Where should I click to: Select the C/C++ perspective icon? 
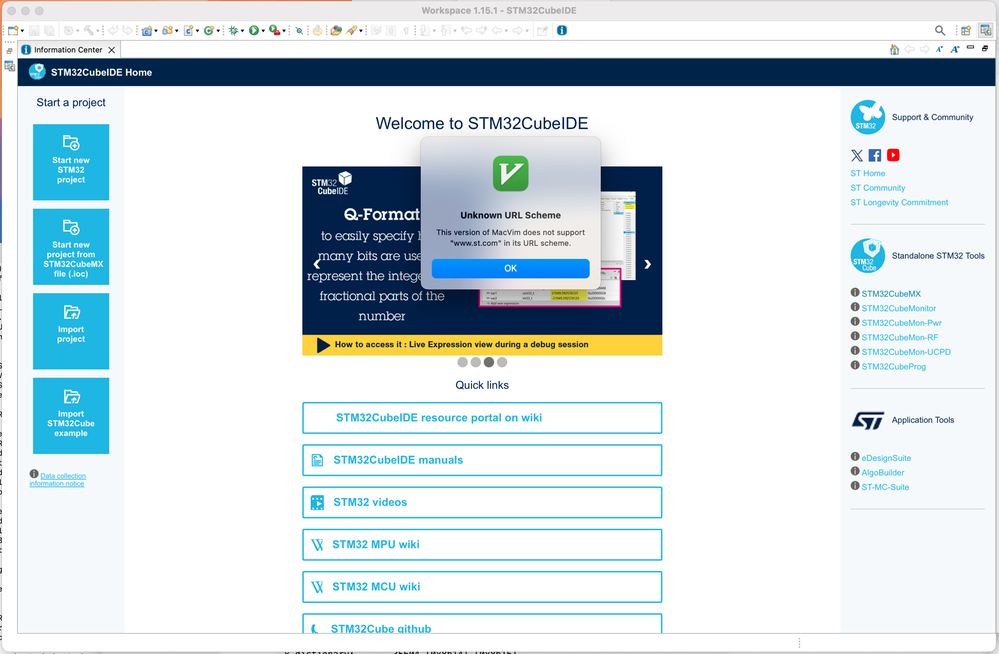pyautogui.click(x=986, y=31)
